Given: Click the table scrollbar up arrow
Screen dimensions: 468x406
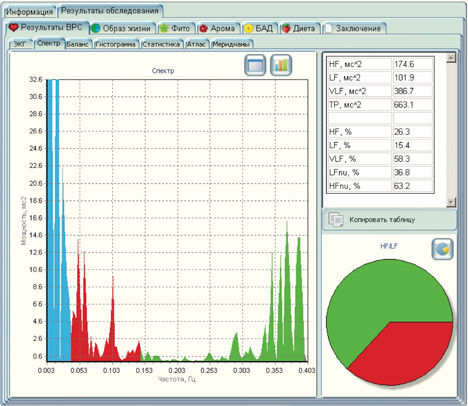Looking at the screenshot, I should [x=451, y=58].
